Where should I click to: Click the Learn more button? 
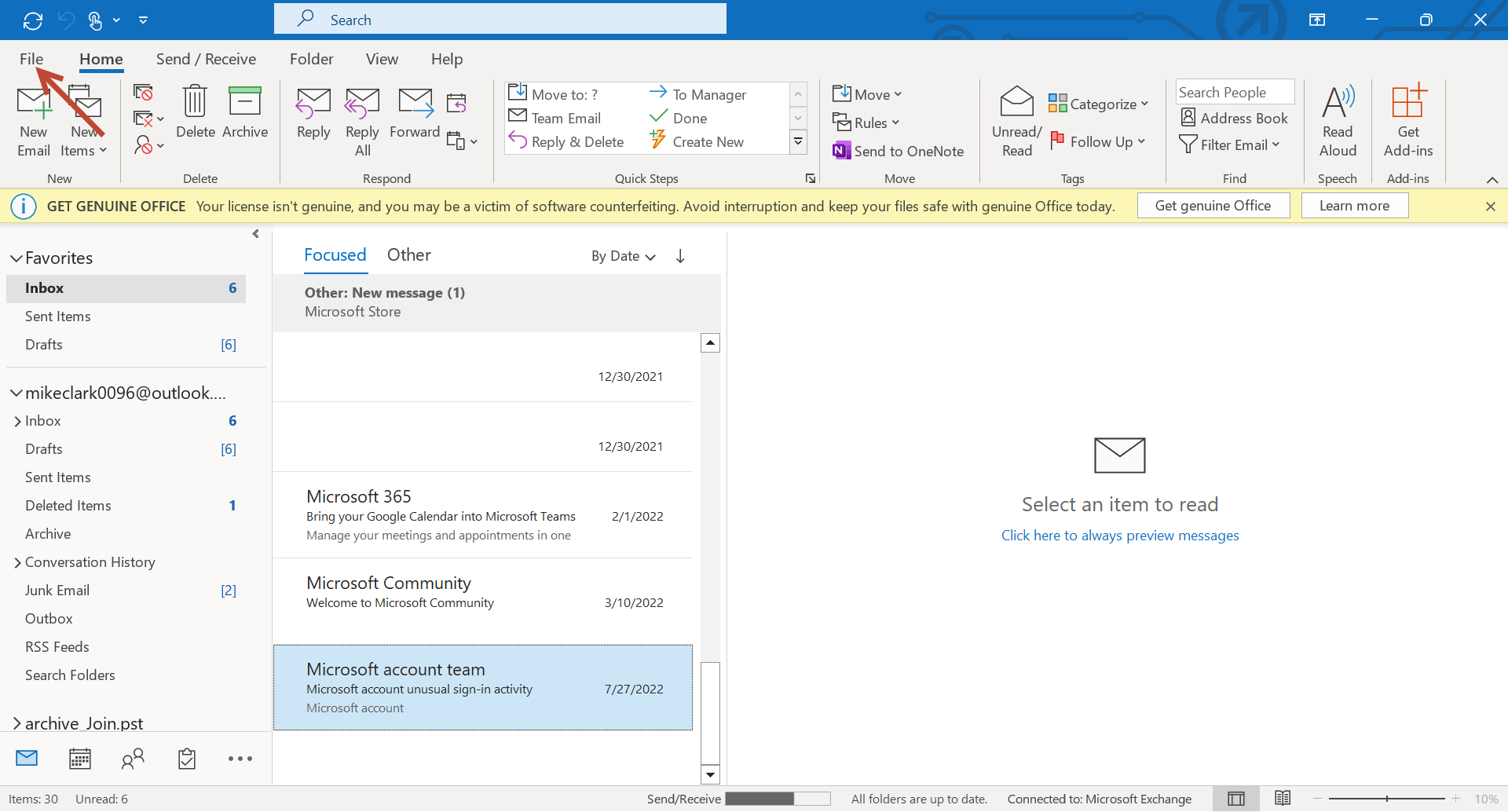click(x=1354, y=206)
